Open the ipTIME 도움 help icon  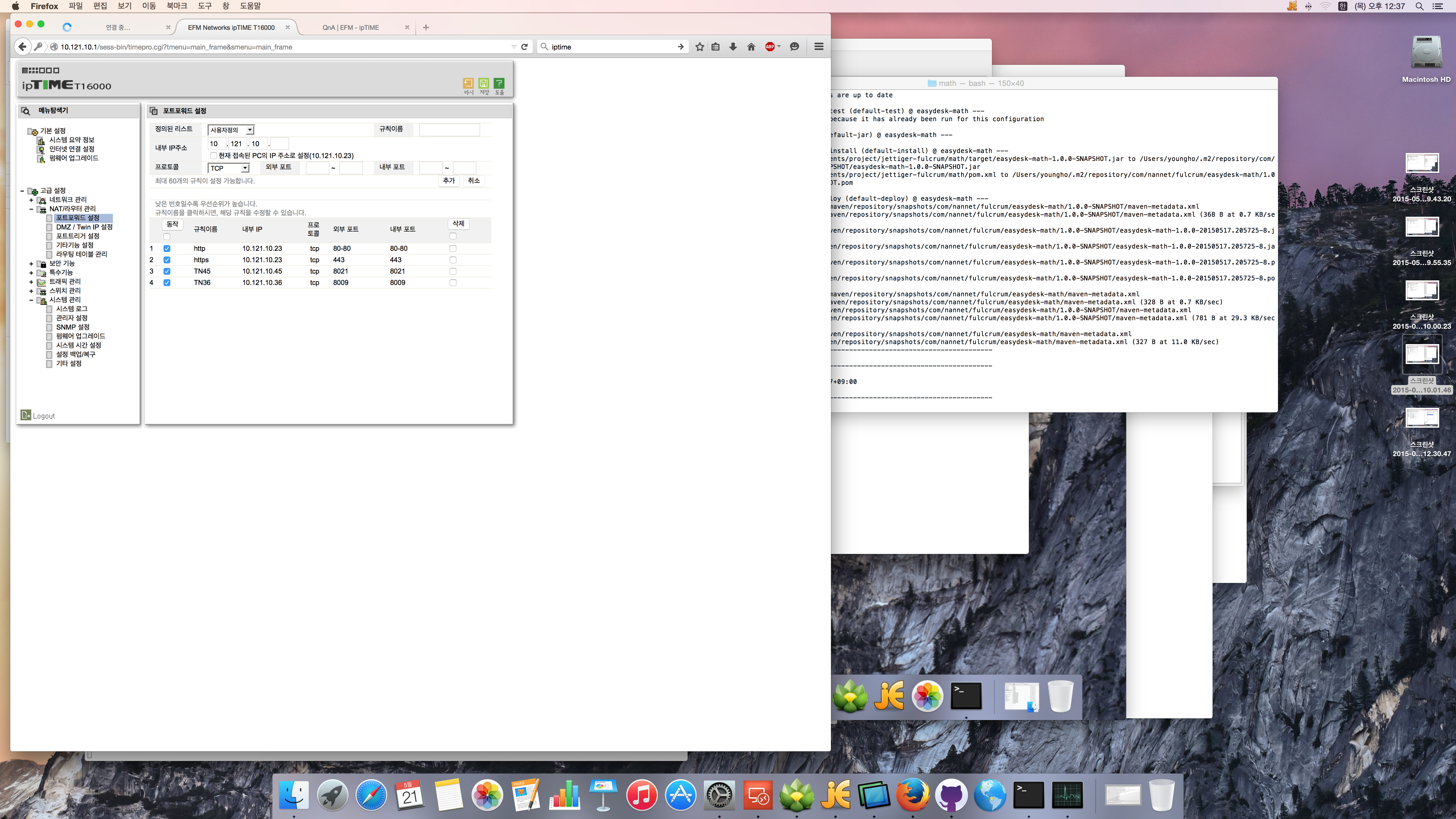[499, 83]
